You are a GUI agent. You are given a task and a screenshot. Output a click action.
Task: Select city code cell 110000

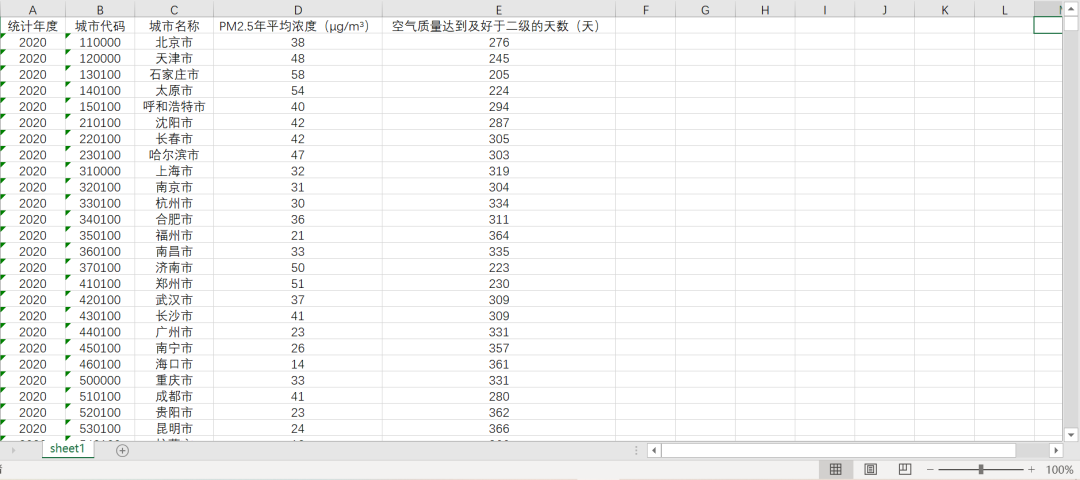101,42
